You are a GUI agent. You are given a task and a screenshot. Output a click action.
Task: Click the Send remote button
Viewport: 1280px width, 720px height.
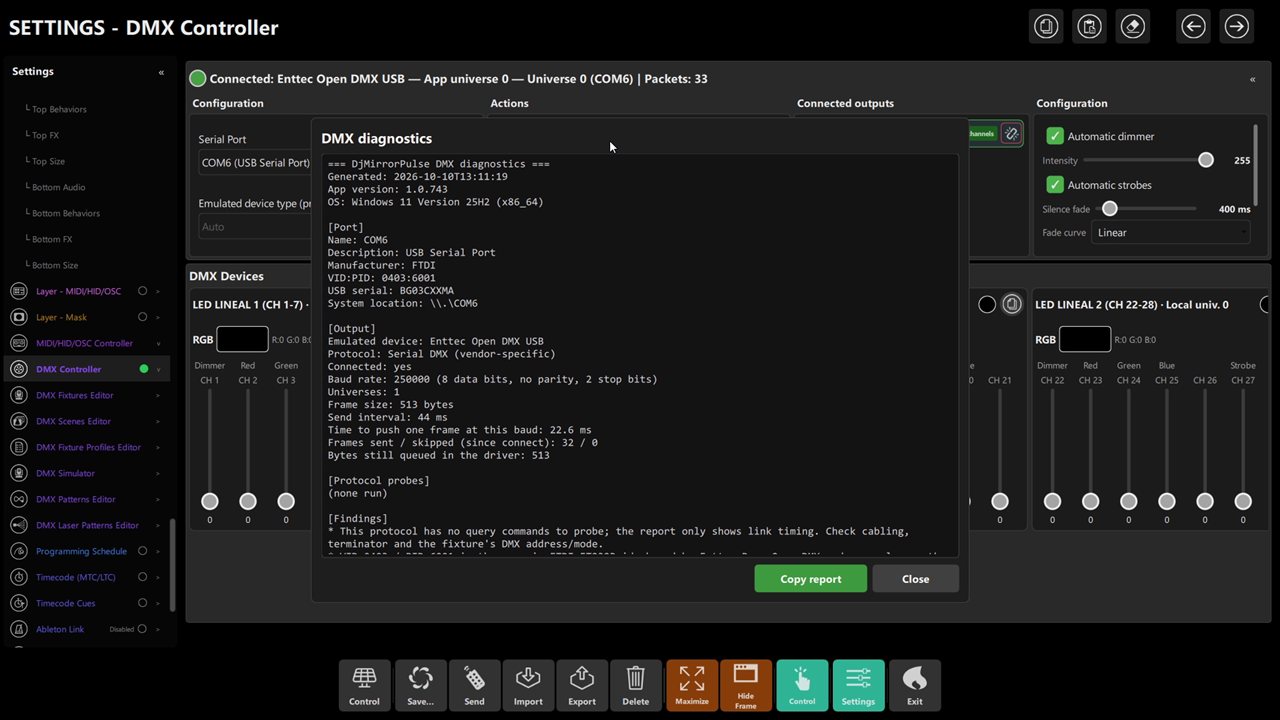click(x=474, y=685)
